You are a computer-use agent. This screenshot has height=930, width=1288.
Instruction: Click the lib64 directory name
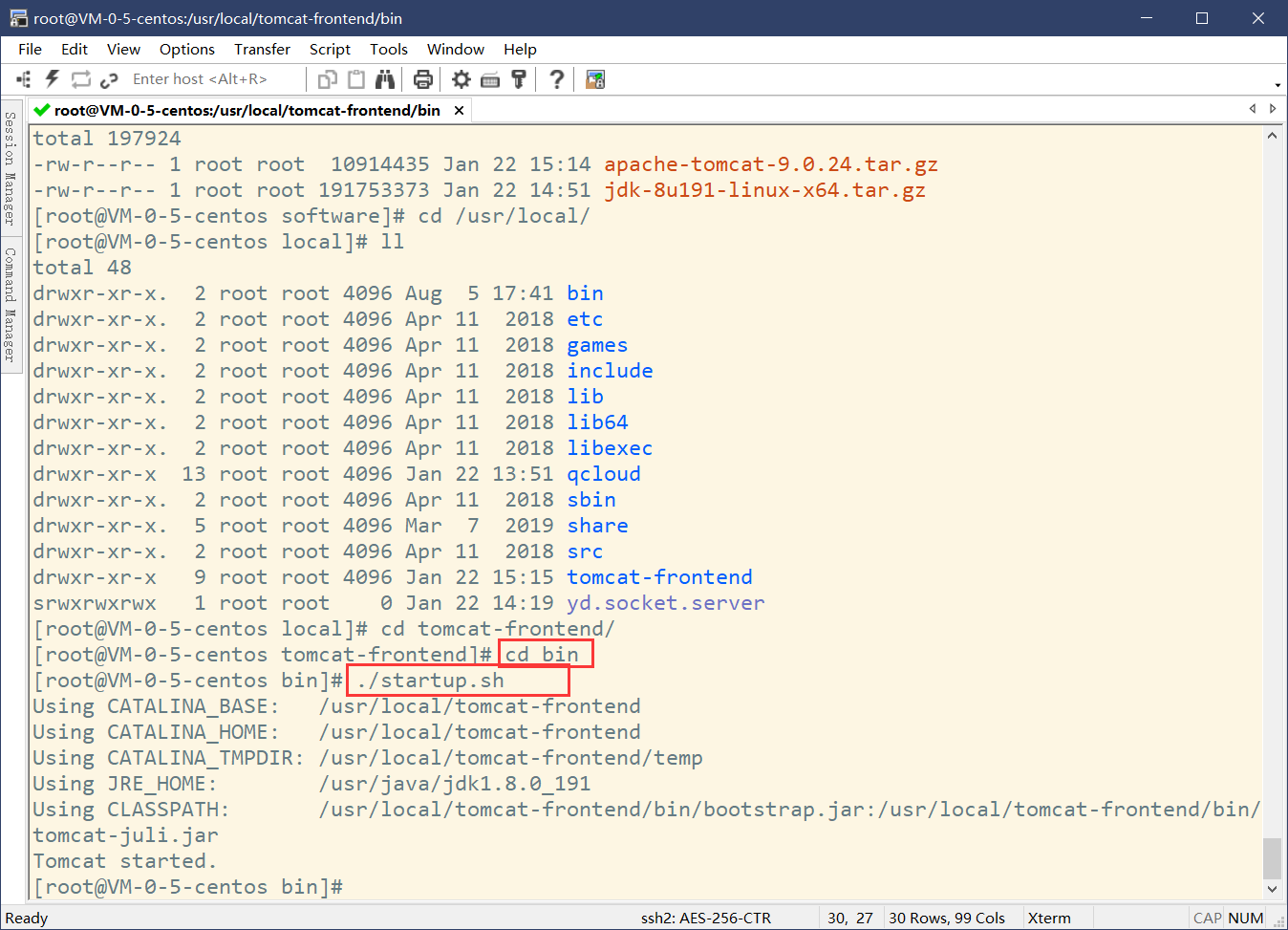click(597, 422)
